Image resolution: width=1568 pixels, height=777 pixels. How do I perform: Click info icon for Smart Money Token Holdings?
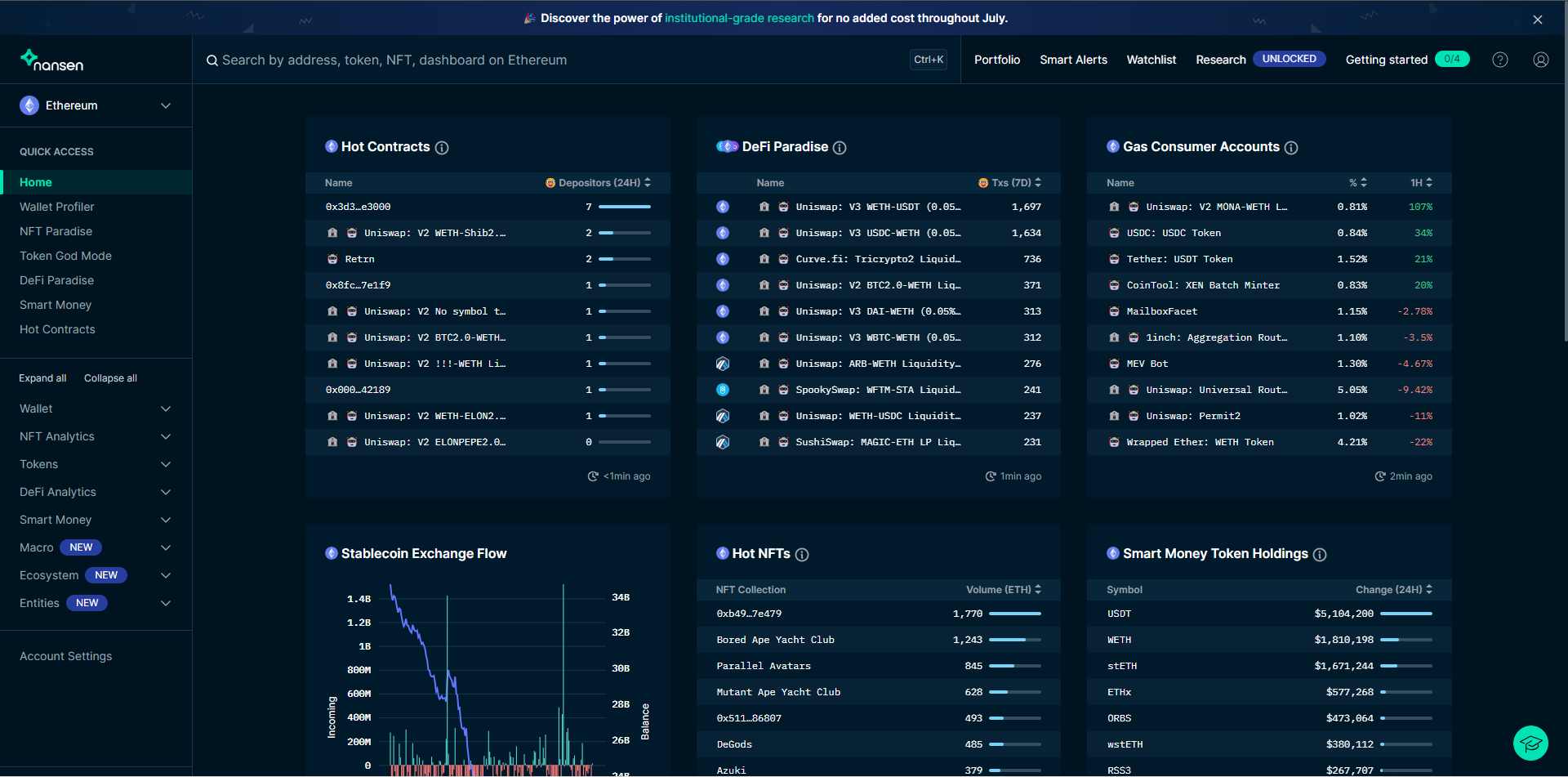pos(1320,555)
